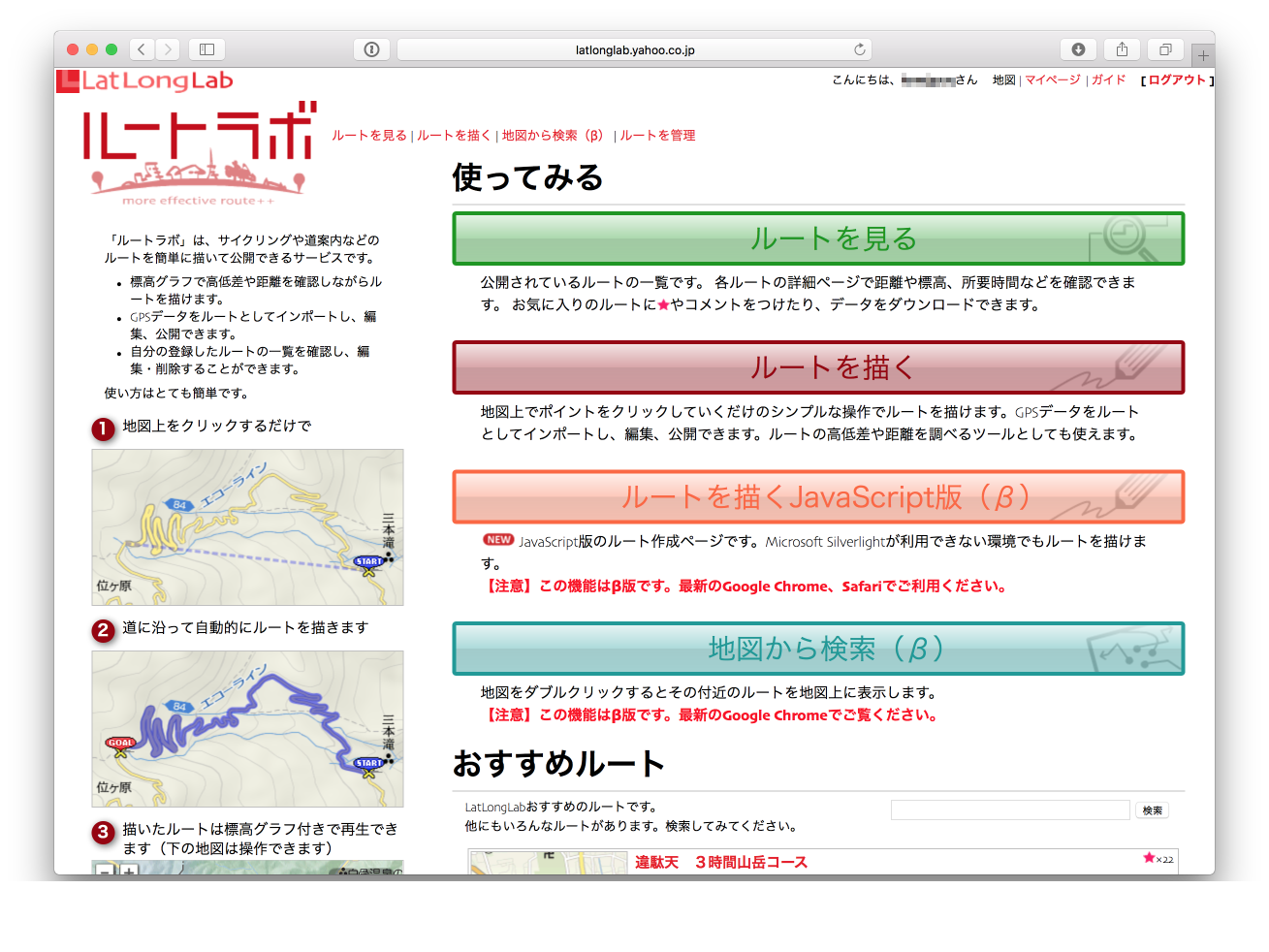Click the reader/privacy icon left of address bar
The height and width of the screenshot is (952, 1269).
coord(371,49)
